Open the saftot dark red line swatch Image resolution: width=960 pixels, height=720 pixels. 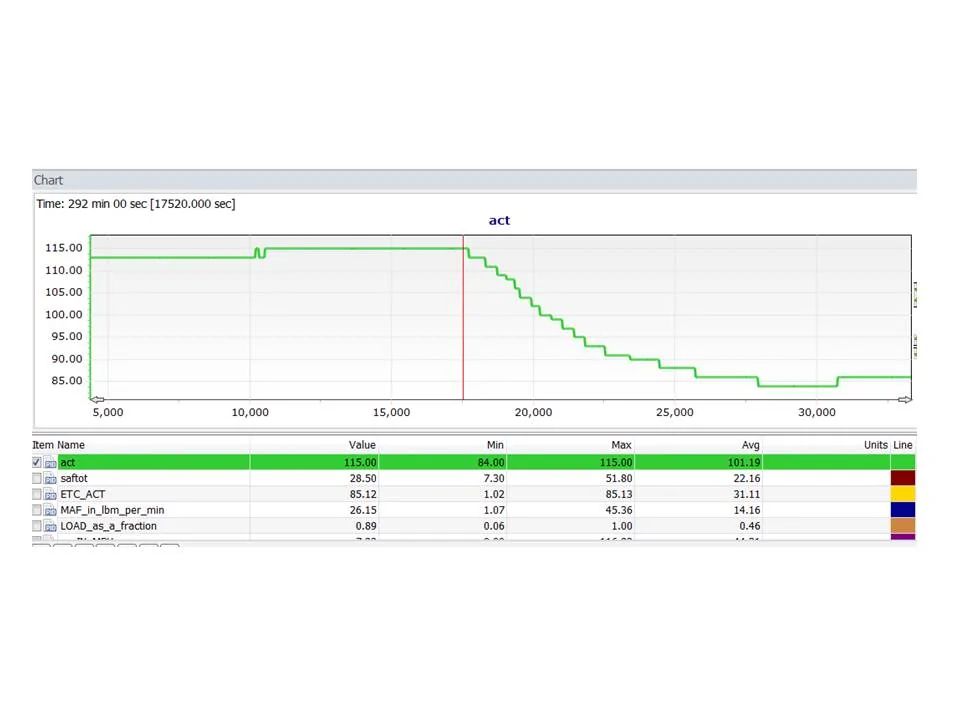(902, 478)
